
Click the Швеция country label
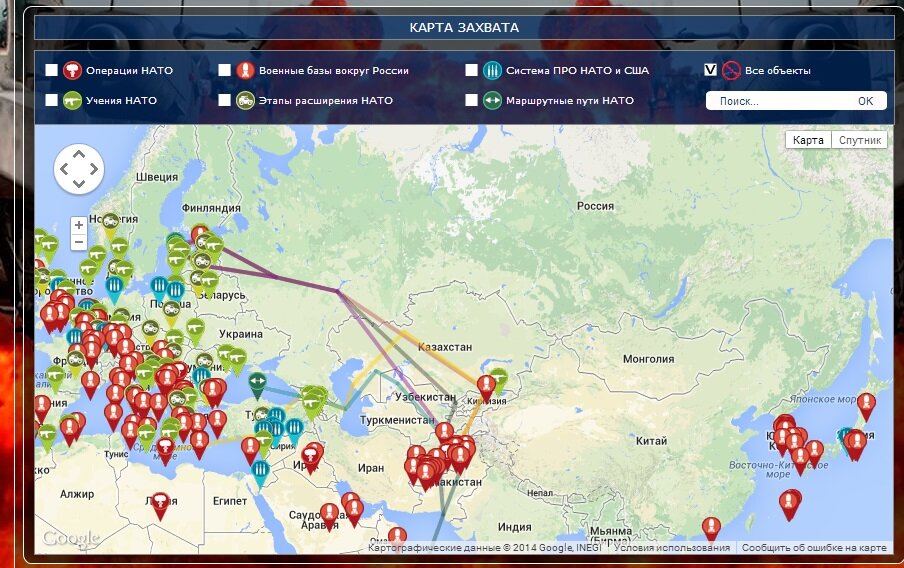pyautogui.click(x=157, y=177)
